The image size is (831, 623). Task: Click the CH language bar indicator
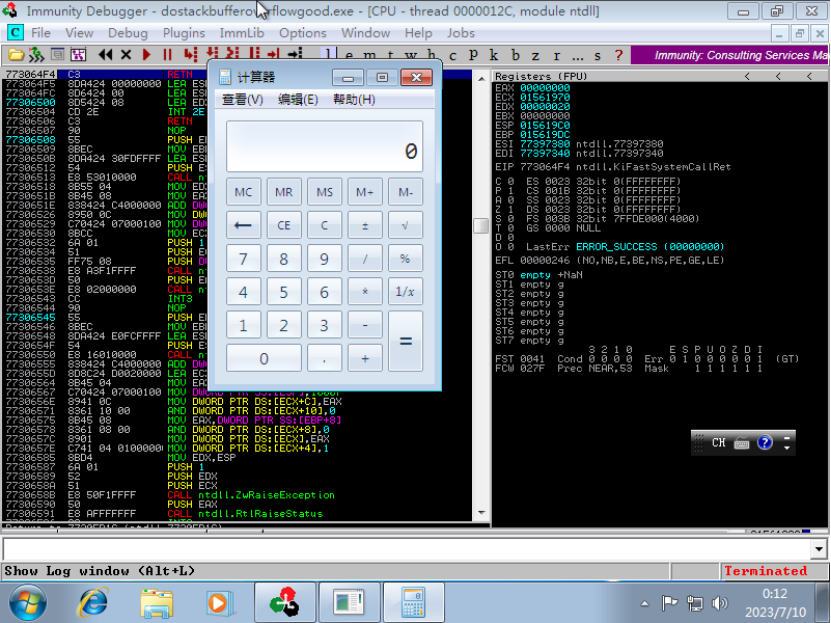[719, 443]
